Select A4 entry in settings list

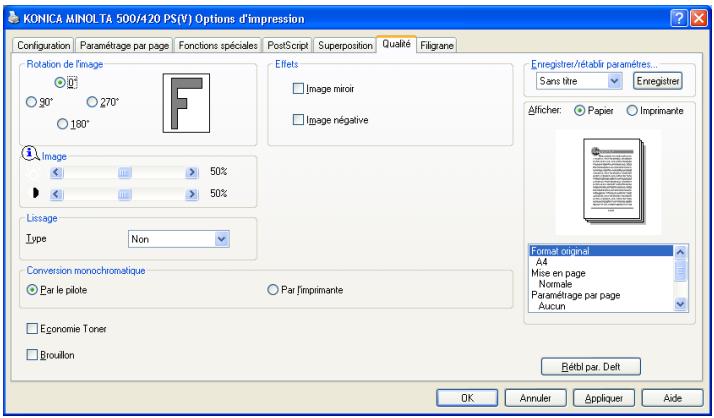point(601,262)
